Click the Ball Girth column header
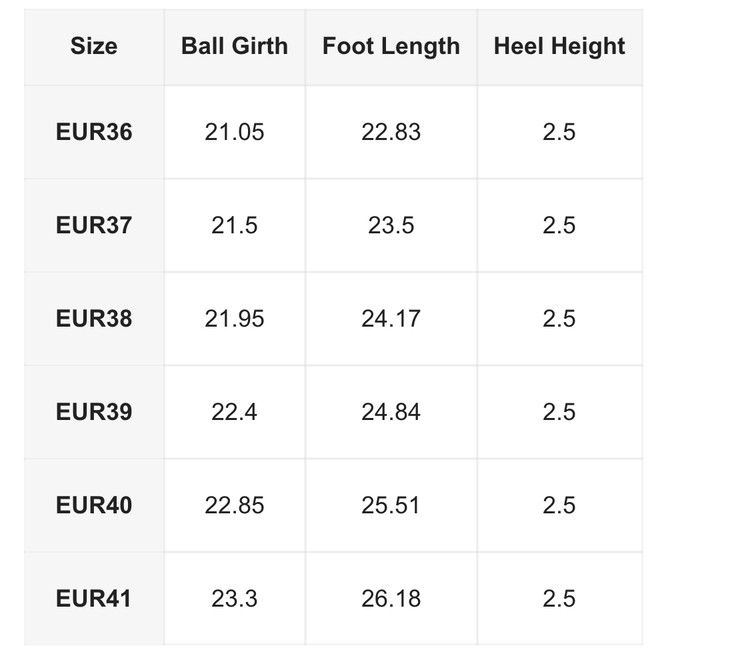Screen dimensions: 750x658 coord(234,46)
